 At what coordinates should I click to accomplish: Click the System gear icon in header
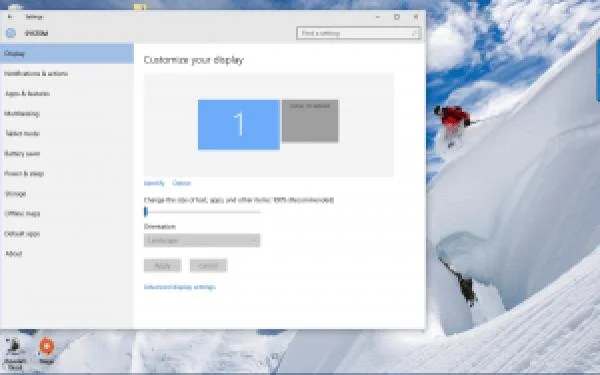point(11,33)
